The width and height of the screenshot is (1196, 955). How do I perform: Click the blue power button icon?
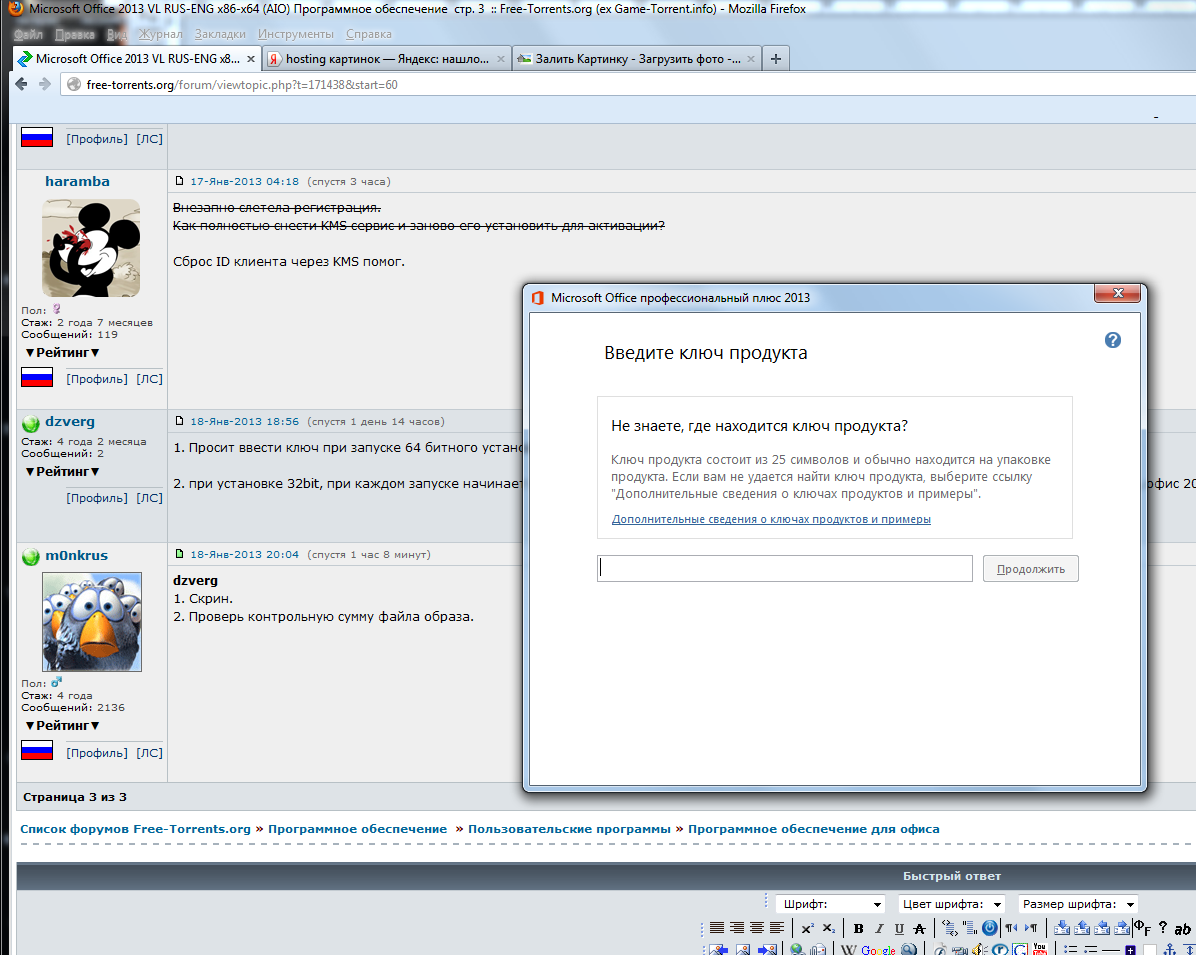989,928
